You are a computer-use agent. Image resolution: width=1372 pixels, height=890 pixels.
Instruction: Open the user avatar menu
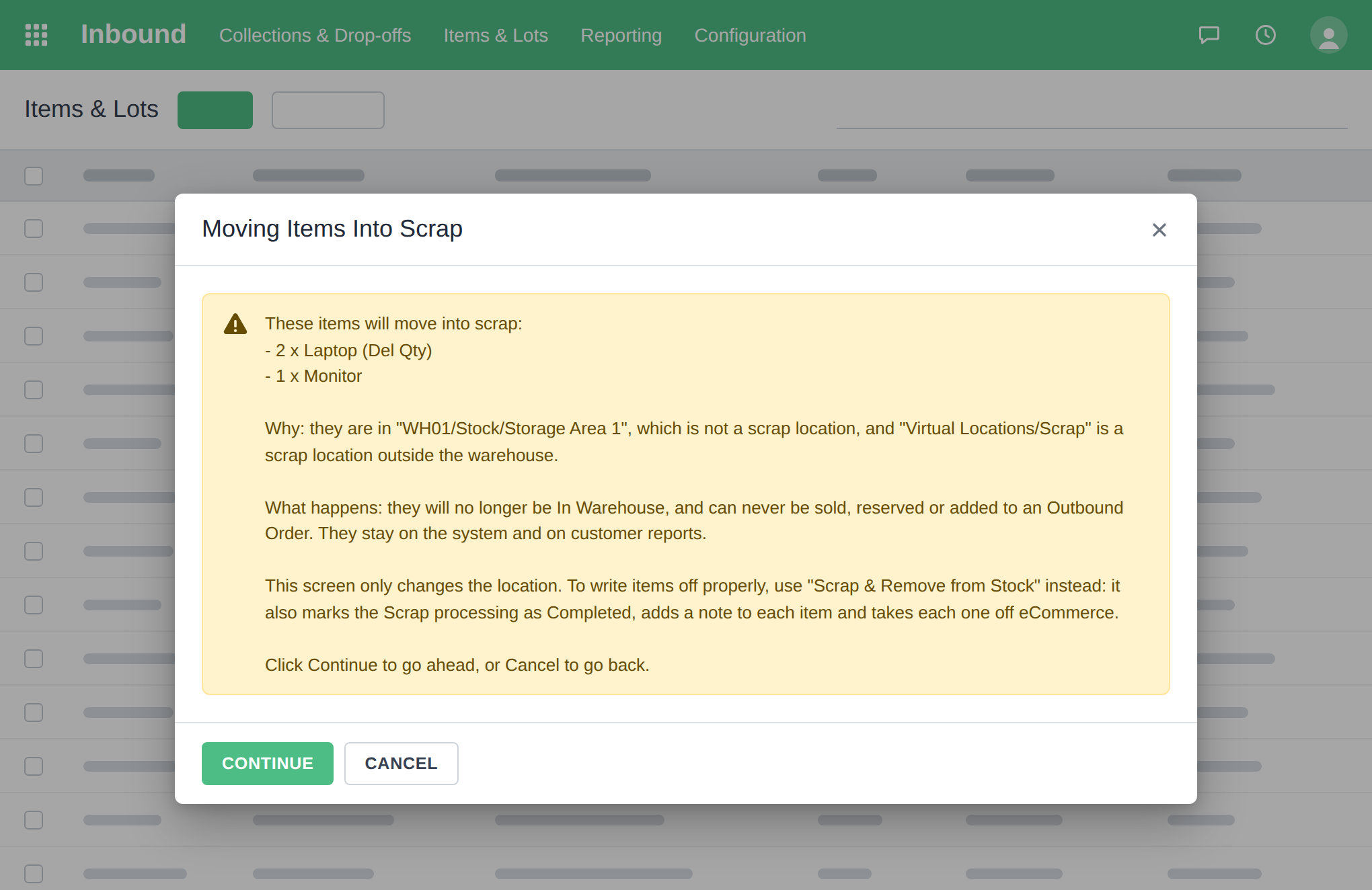1328,35
